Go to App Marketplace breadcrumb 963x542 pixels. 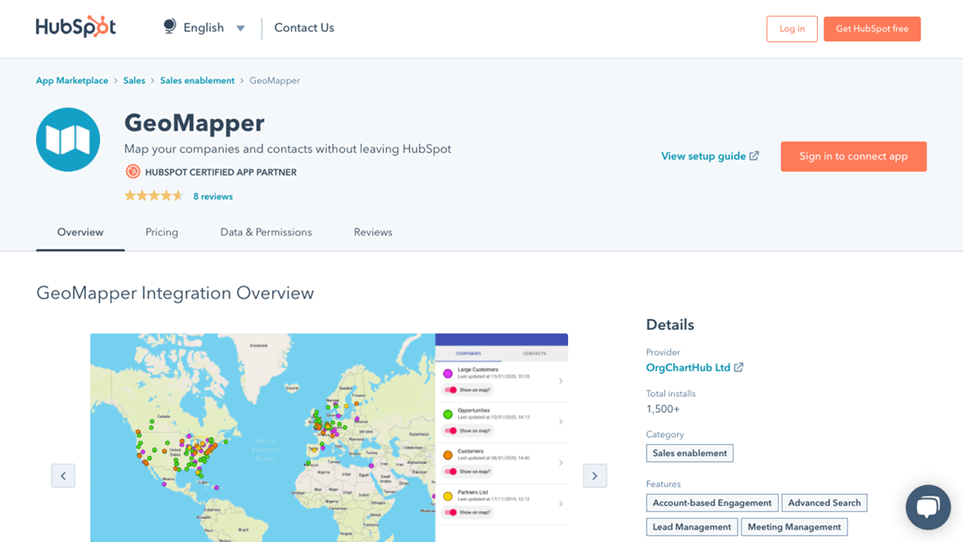click(x=72, y=80)
